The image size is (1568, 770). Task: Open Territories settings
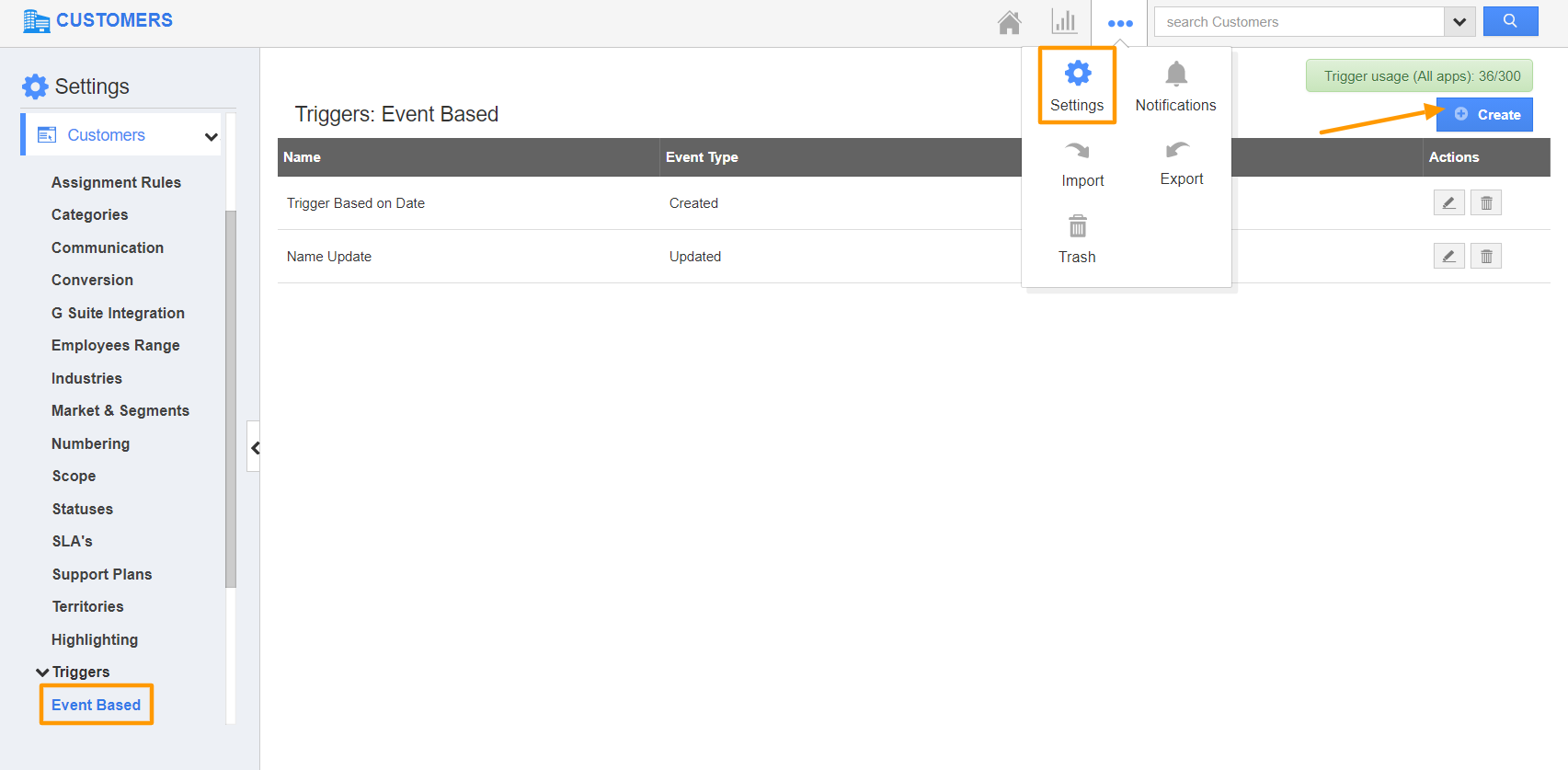[87, 606]
